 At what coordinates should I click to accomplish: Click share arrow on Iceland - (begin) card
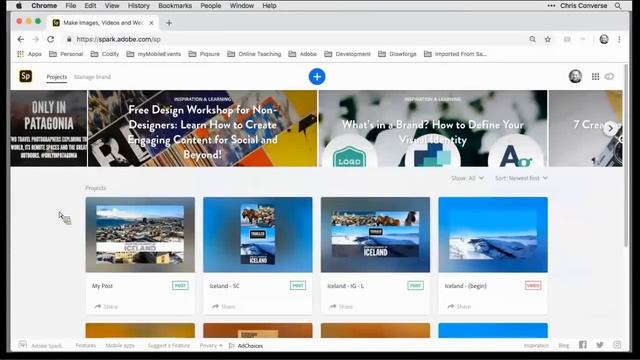tap(450, 307)
